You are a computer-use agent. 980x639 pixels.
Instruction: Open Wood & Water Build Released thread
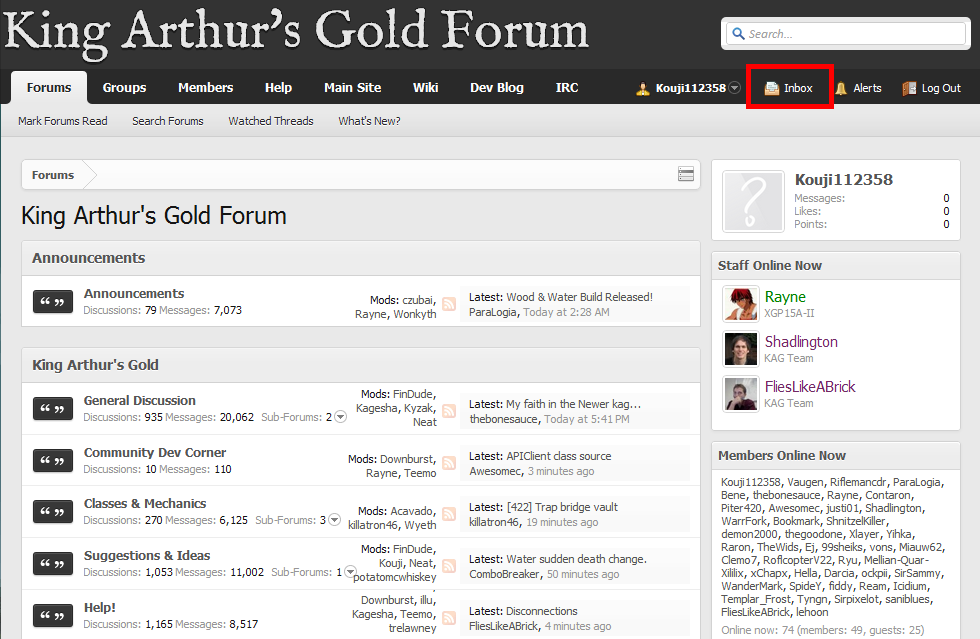pos(579,297)
